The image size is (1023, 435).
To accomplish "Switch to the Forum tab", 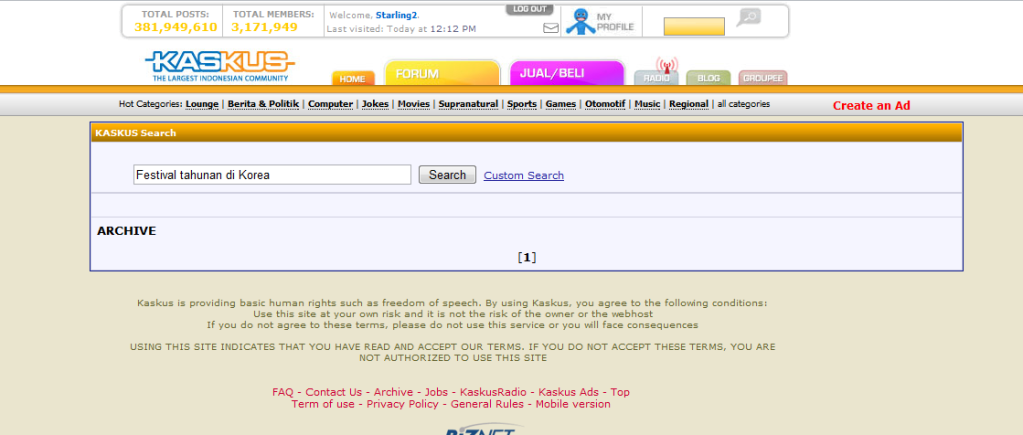I will tap(442, 73).
